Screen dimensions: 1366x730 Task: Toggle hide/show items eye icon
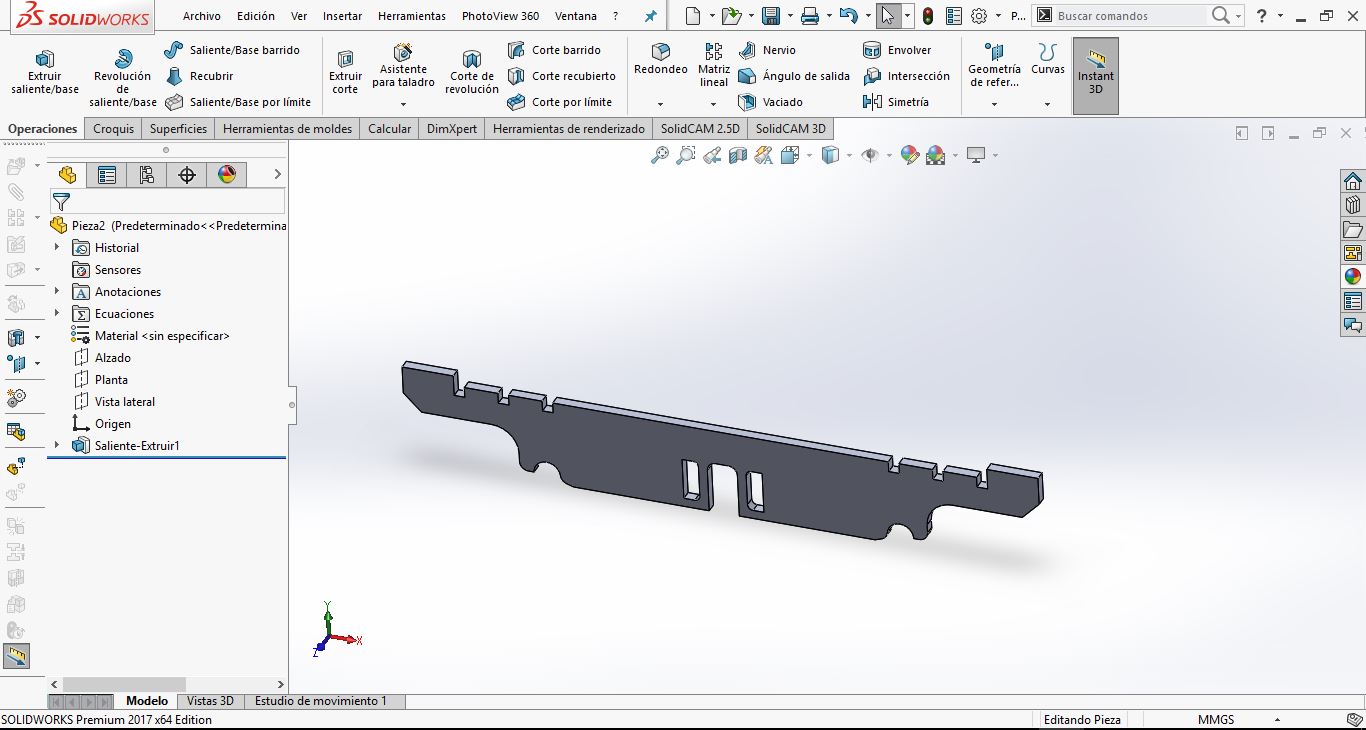870,155
